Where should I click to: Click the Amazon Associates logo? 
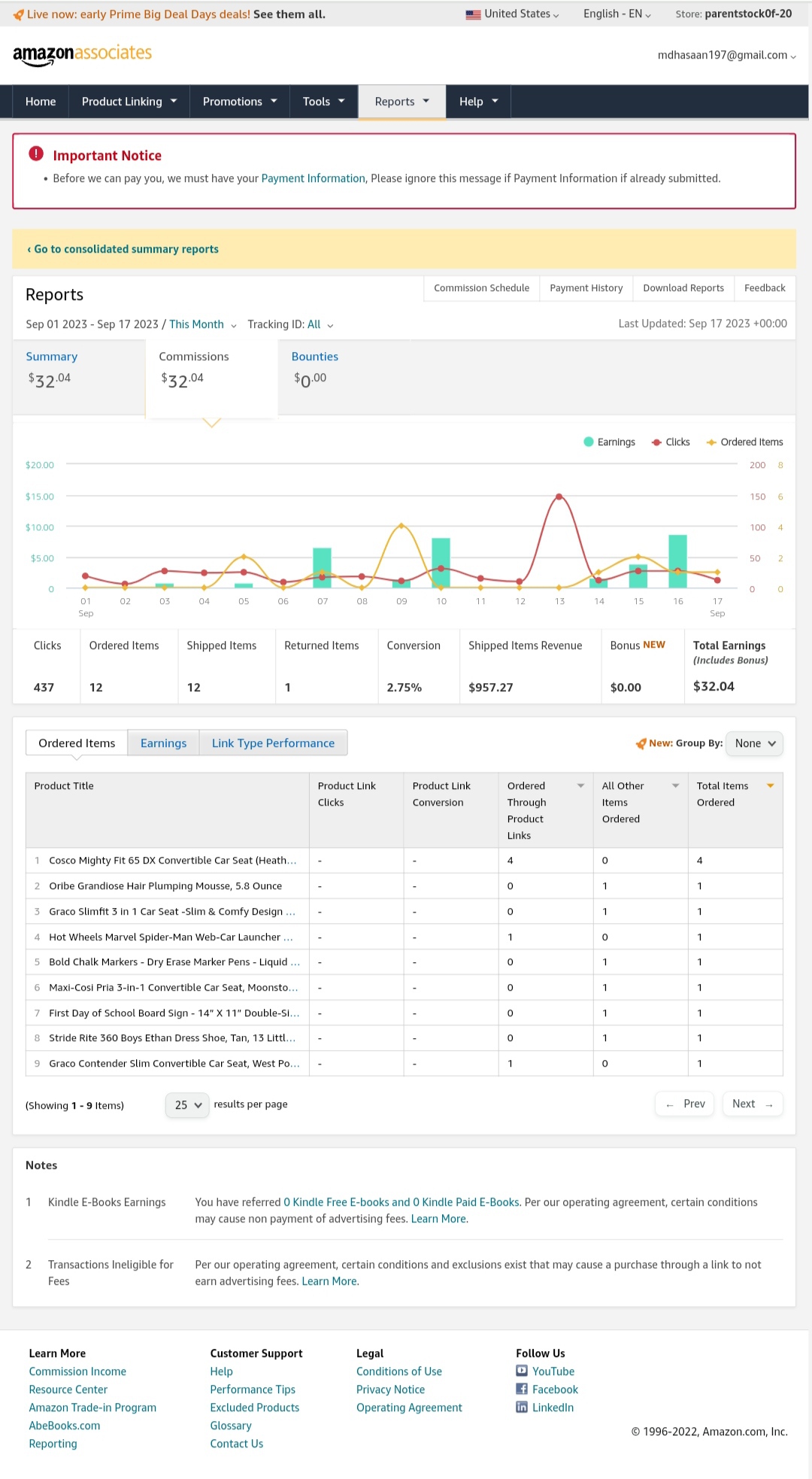pos(83,55)
